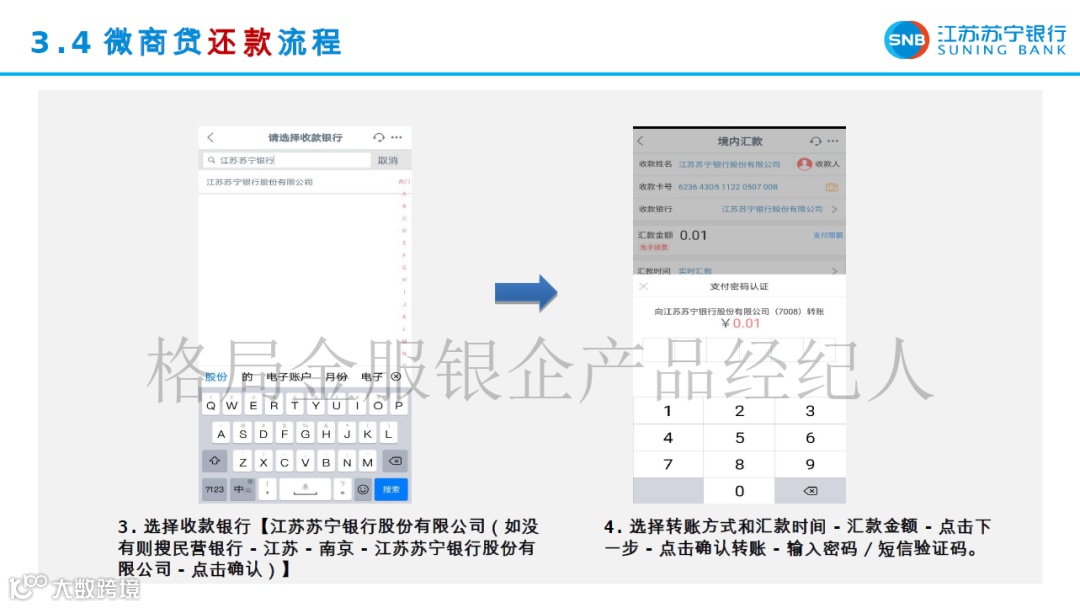1080x608 pixels.
Task: Tap digit 4 on the numeric keypad
Action: coord(667,438)
